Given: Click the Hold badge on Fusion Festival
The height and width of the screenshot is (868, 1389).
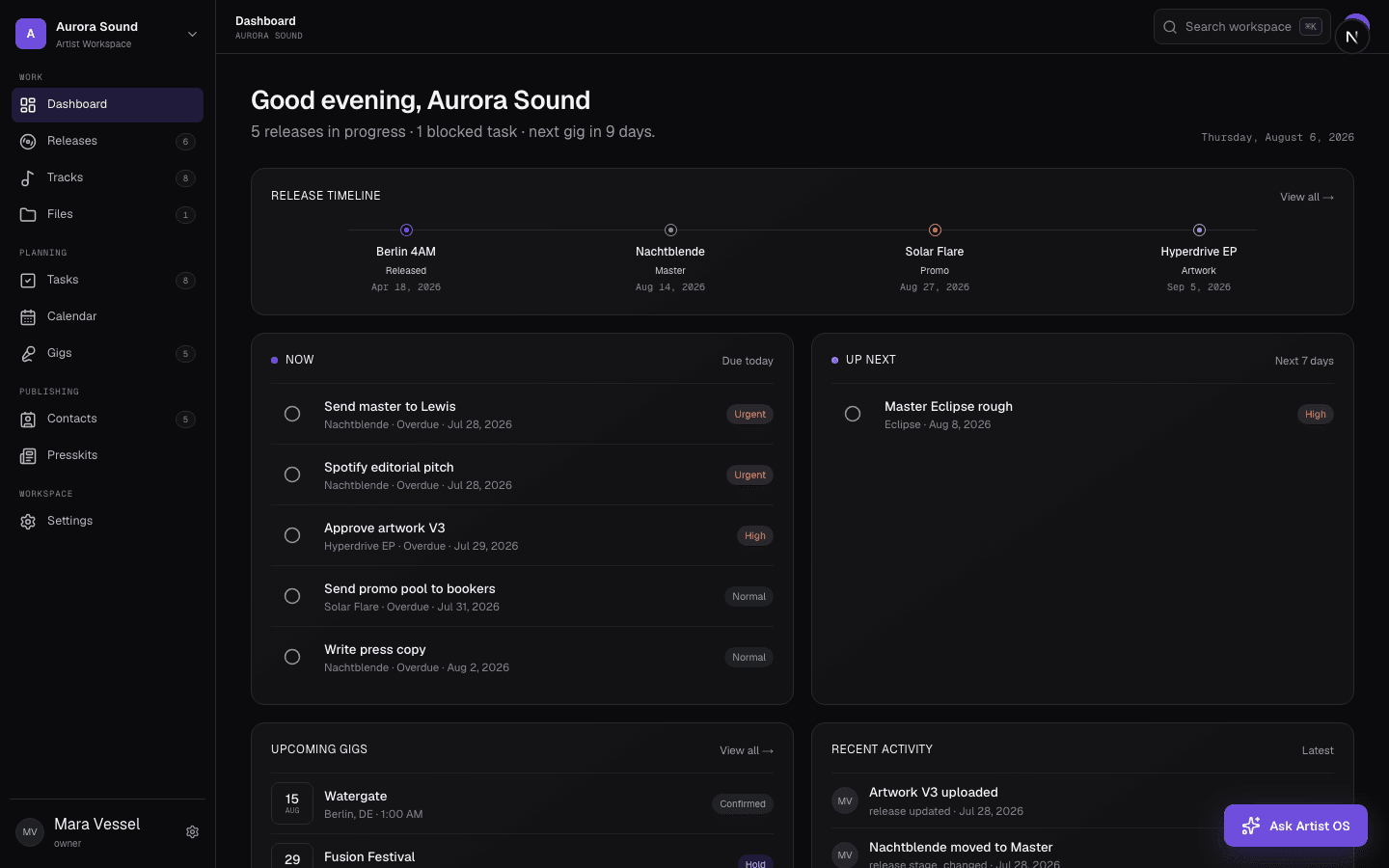Looking at the screenshot, I should coord(755,863).
